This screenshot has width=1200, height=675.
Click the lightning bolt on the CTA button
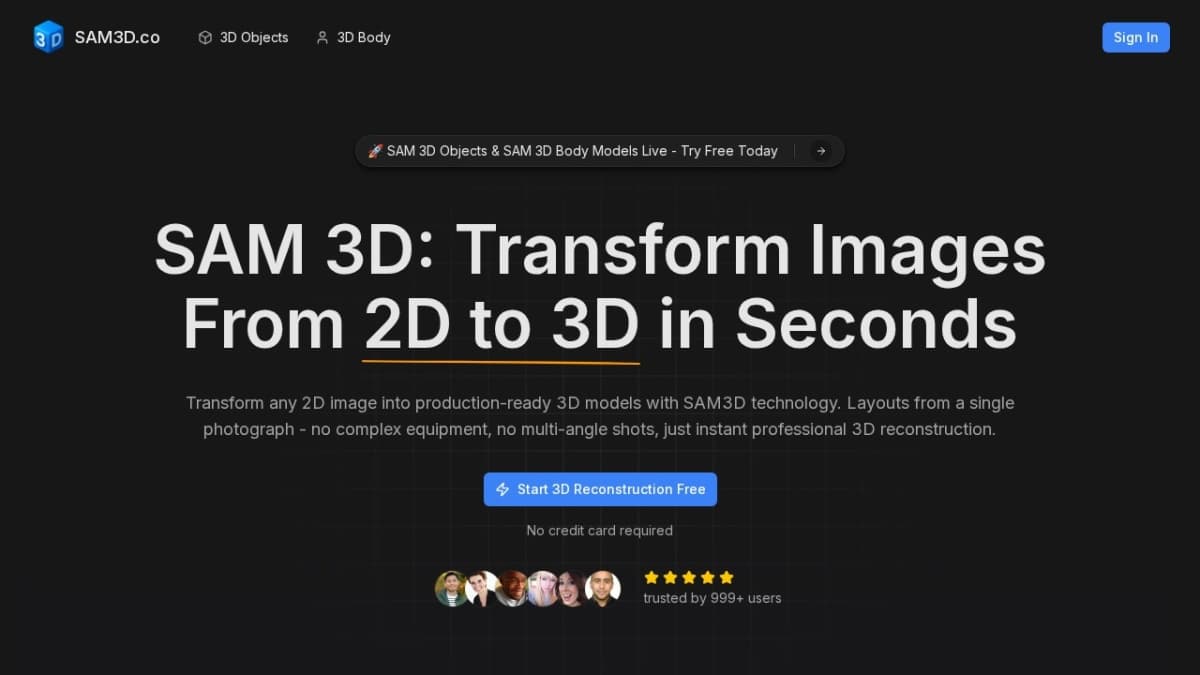tap(502, 489)
